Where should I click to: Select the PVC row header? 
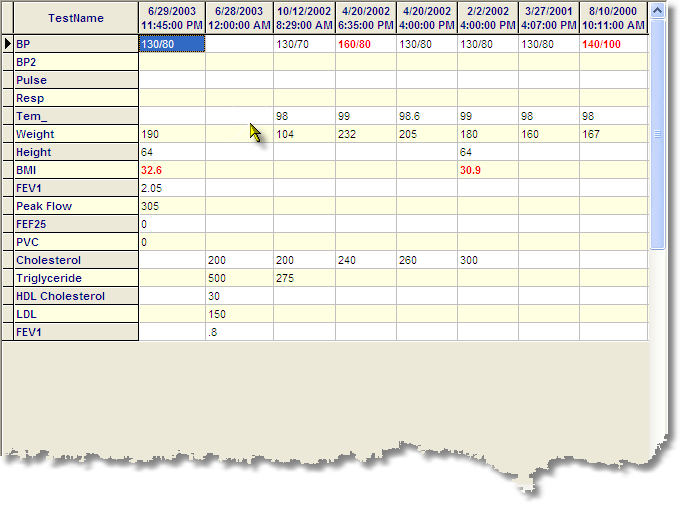(76, 242)
